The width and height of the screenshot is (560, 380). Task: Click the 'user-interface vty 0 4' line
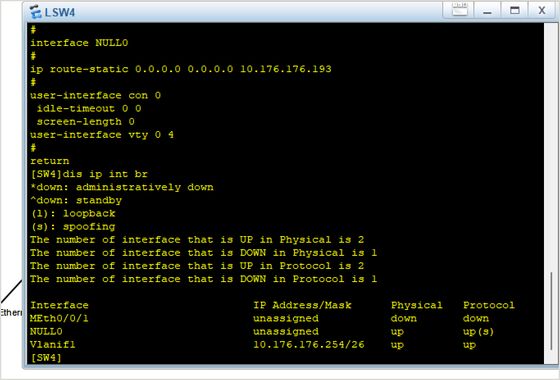(x=102, y=135)
